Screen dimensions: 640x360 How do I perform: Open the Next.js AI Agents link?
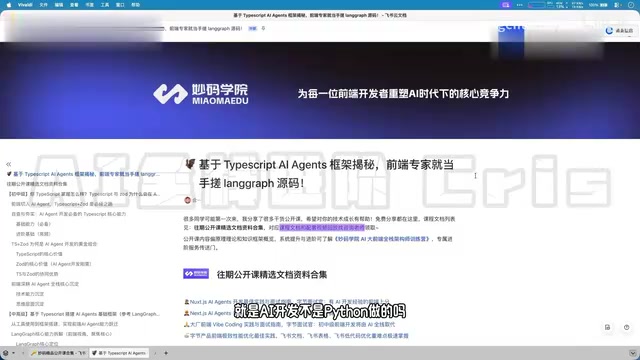(x=208, y=313)
